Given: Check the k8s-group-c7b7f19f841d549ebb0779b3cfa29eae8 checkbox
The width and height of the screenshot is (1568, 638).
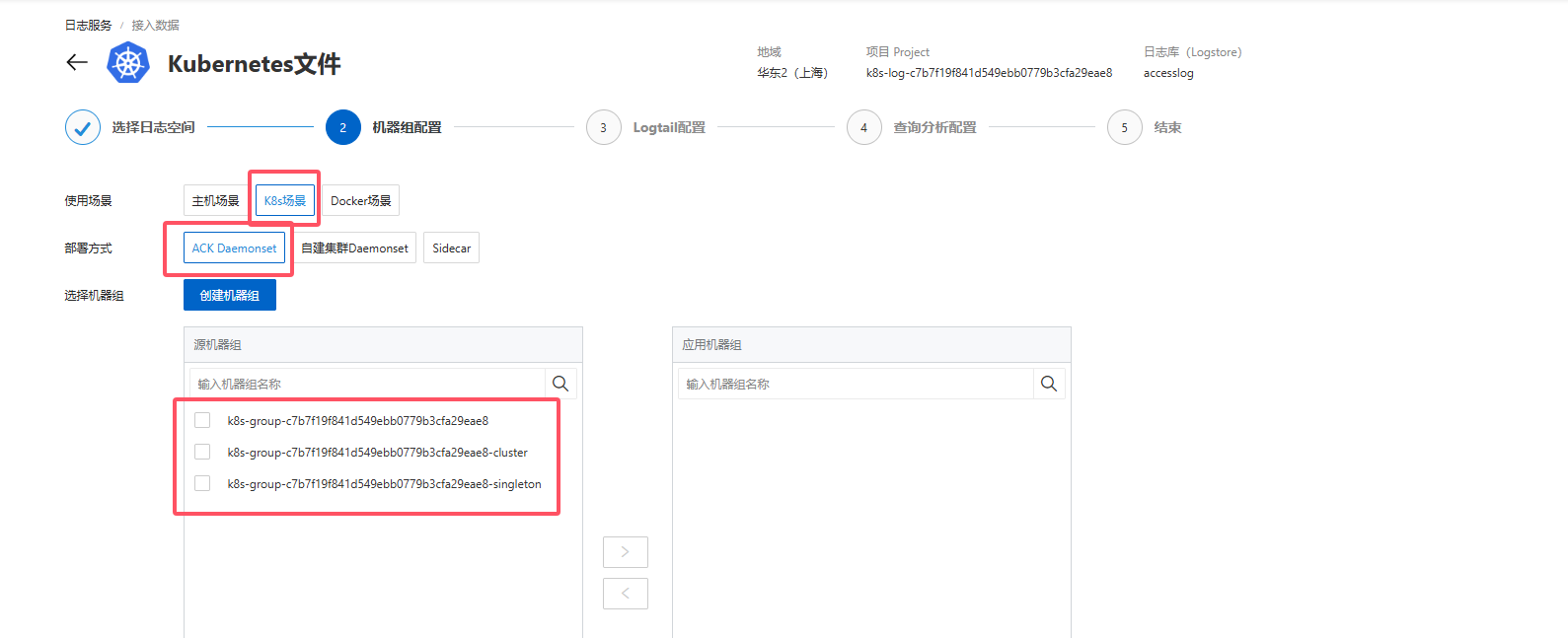Looking at the screenshot, I should (x=202, y=420).
